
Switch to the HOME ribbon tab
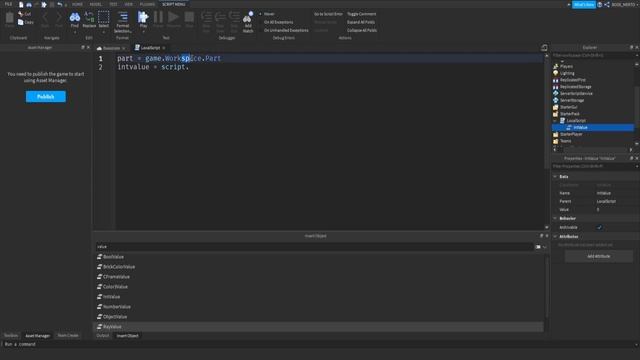coord(77,4)
